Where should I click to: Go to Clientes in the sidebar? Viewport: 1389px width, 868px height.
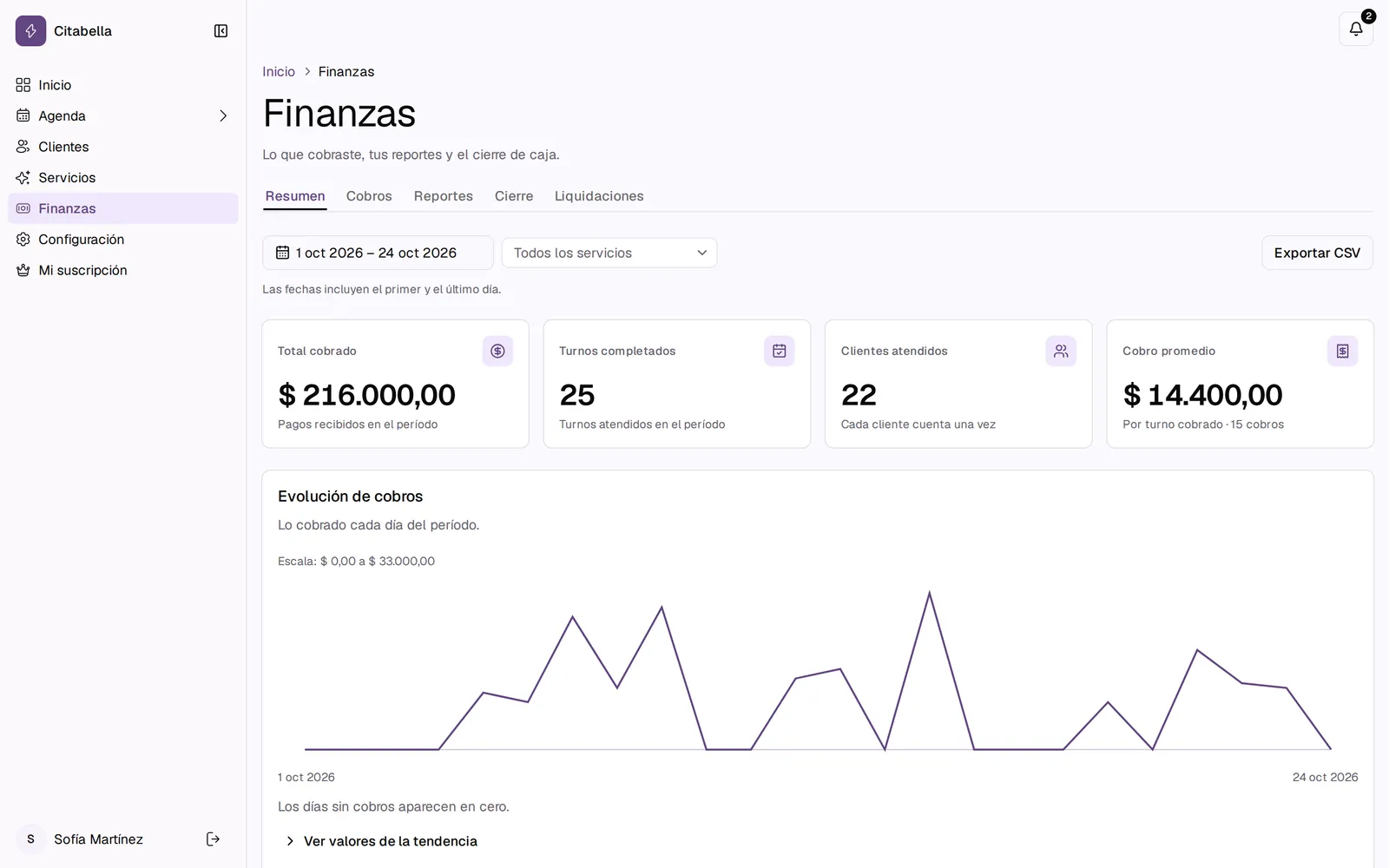coord(123,147)
